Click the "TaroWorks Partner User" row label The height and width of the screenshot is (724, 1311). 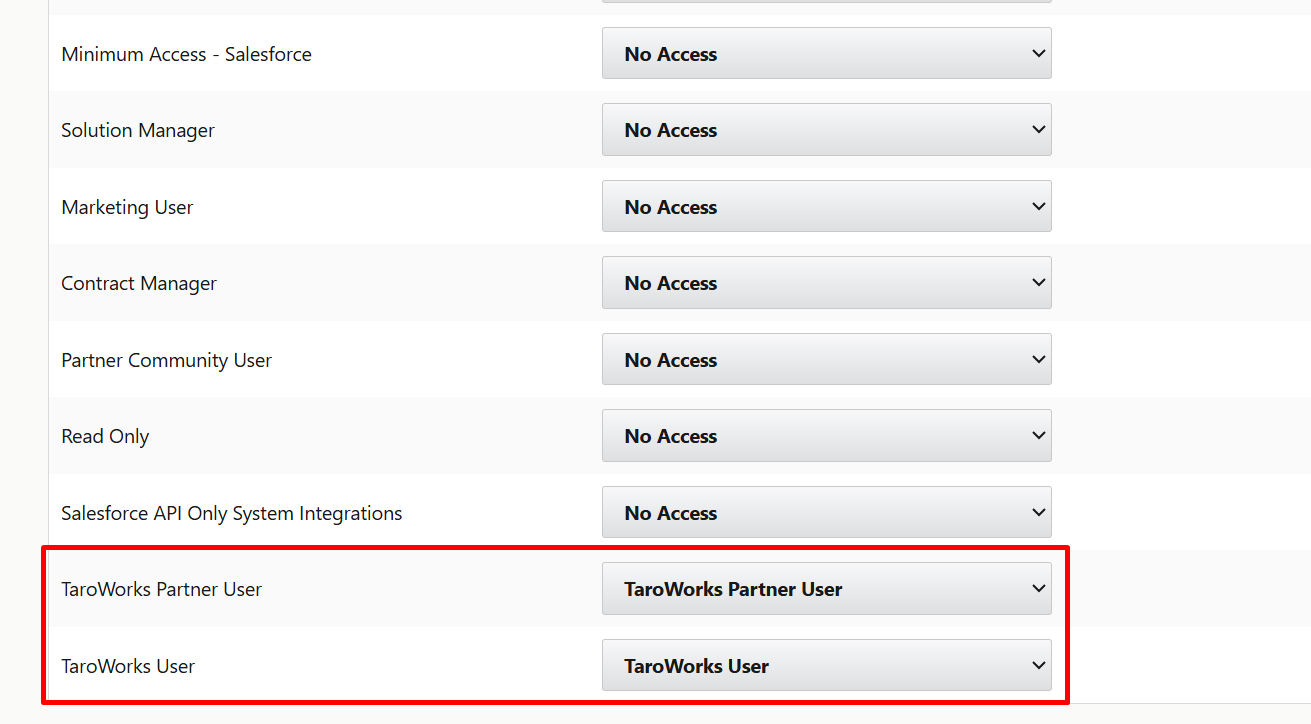pyautogui.click(x=161, y=589)
